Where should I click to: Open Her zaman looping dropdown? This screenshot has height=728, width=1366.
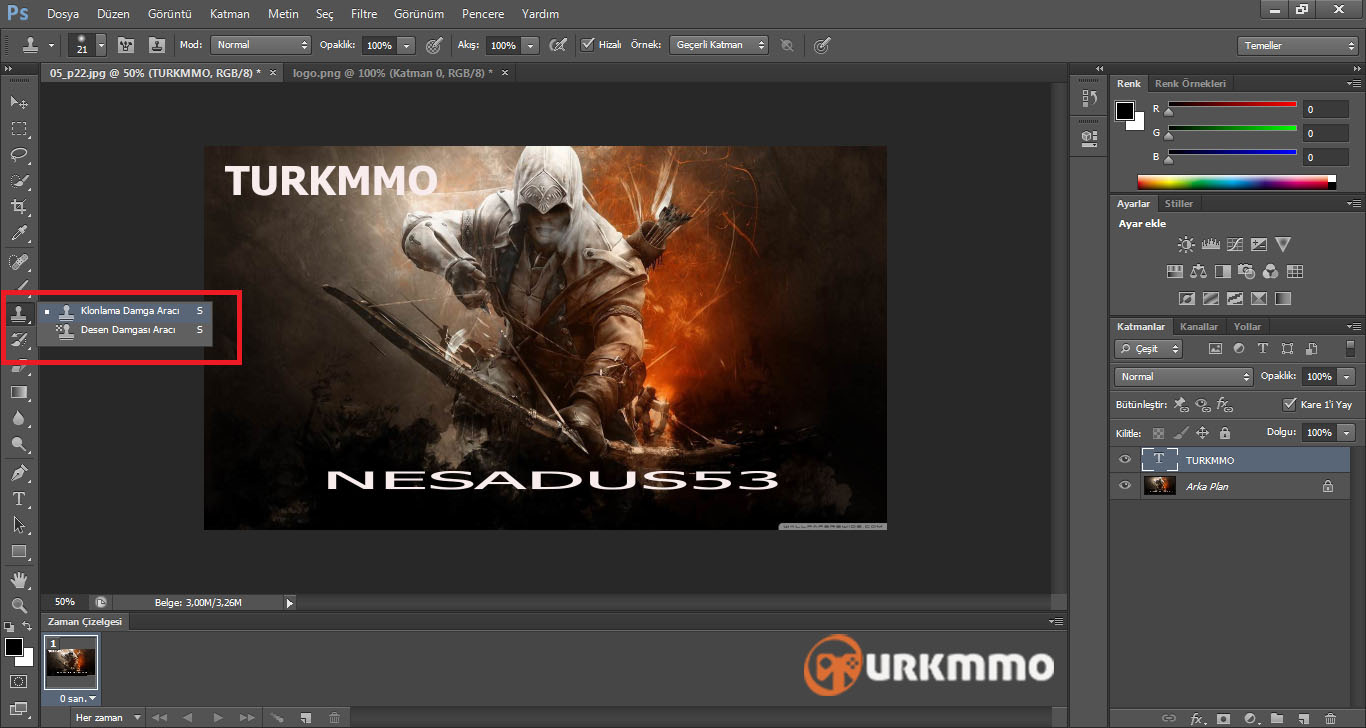(106, 718)
